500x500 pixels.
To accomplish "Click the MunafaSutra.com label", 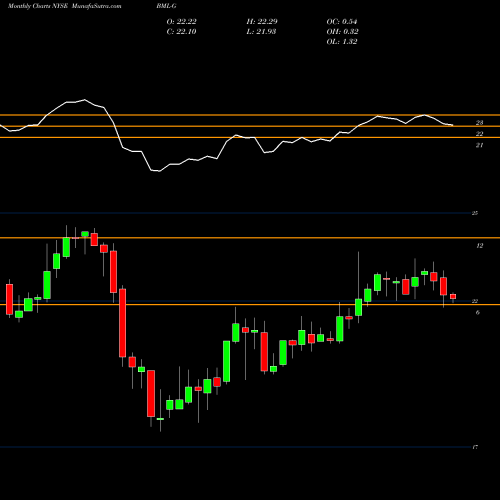I will tap(96, 6).
